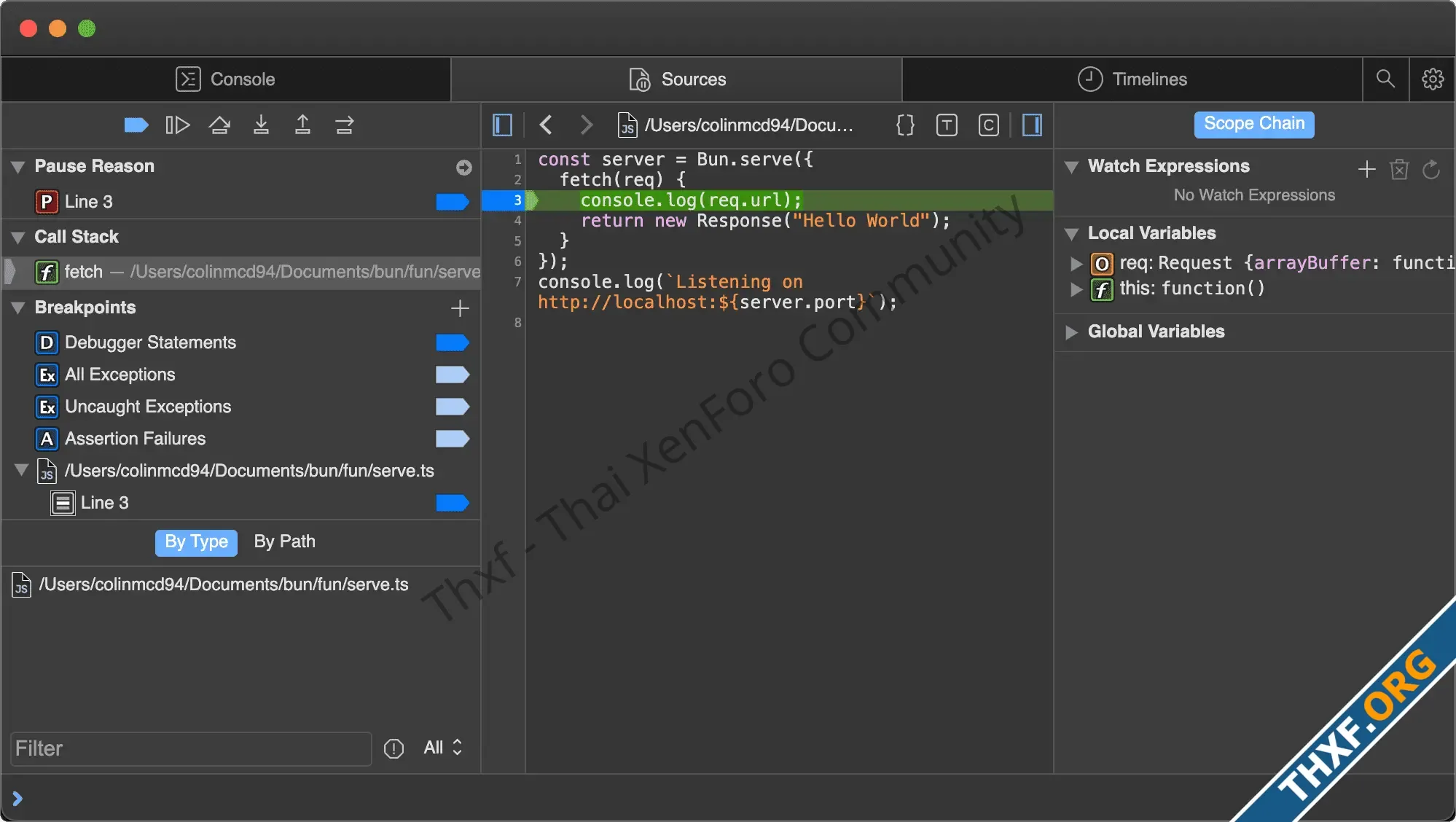Toggle Debugger Statements breakpoint

pyautogui.click(x=453, y=342)
